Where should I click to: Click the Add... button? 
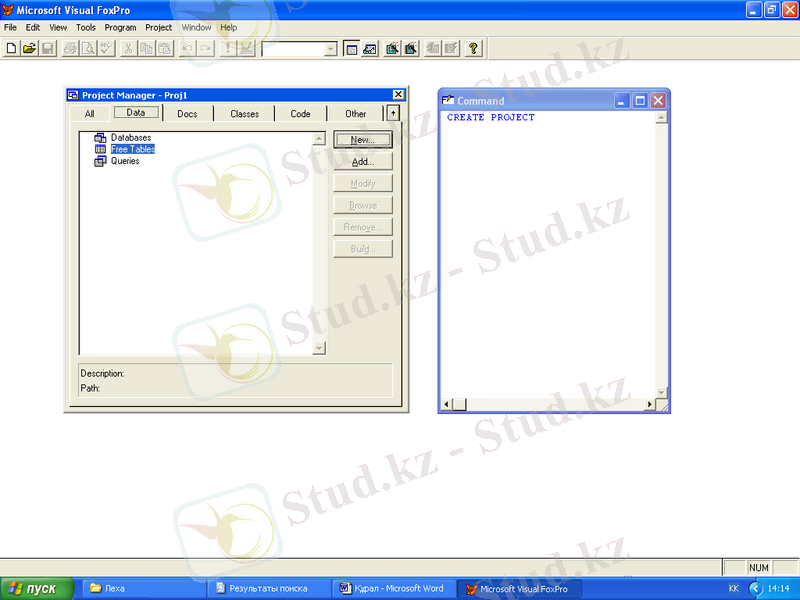363,162
